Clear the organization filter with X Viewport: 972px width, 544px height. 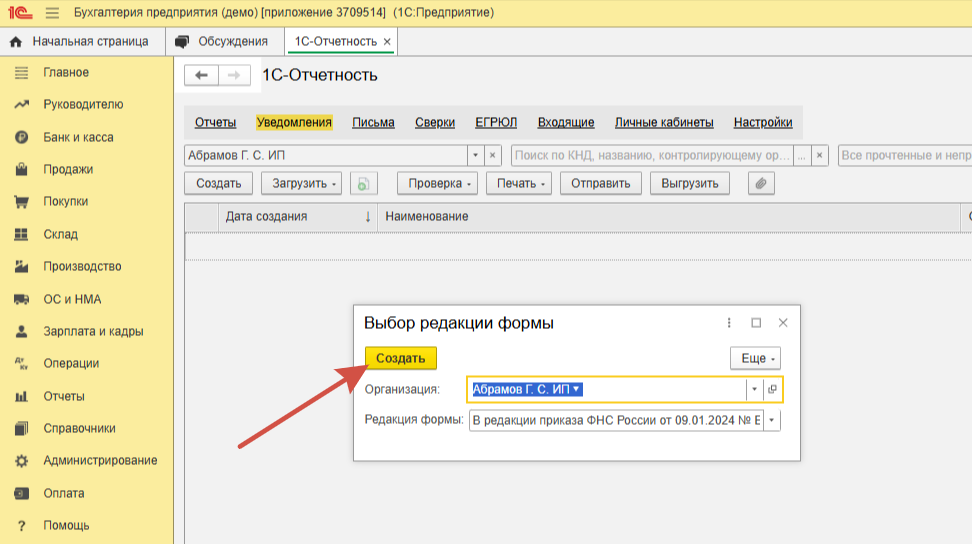coord(492,156)
